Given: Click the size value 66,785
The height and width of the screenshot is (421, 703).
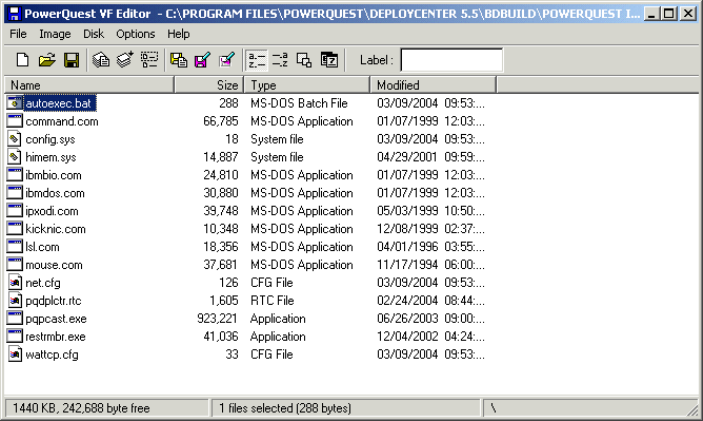Looking at the screenshot, I should 220,122.
